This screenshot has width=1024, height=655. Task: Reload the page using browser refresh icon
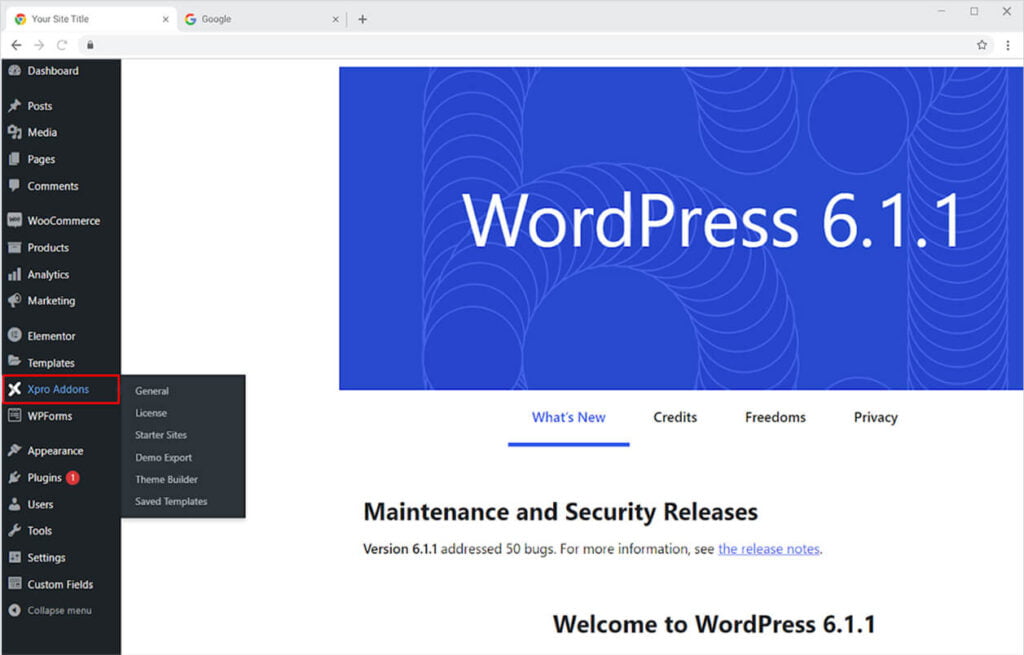pyautogui.click(x=62, y=45)
